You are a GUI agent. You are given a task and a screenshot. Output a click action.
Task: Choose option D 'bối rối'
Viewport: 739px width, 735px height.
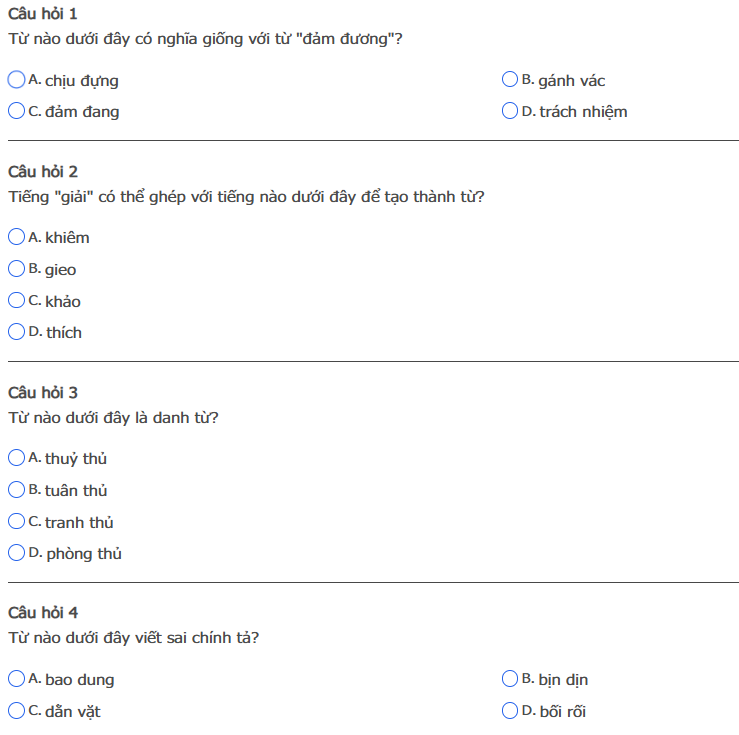511,711
